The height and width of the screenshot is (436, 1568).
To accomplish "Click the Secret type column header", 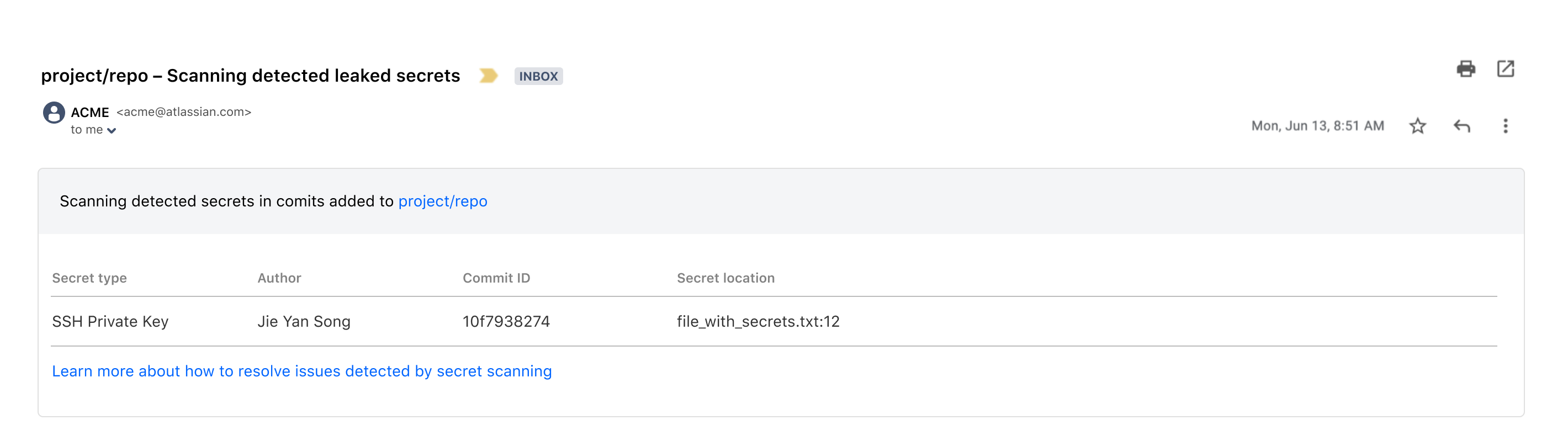I will point(89,278).
